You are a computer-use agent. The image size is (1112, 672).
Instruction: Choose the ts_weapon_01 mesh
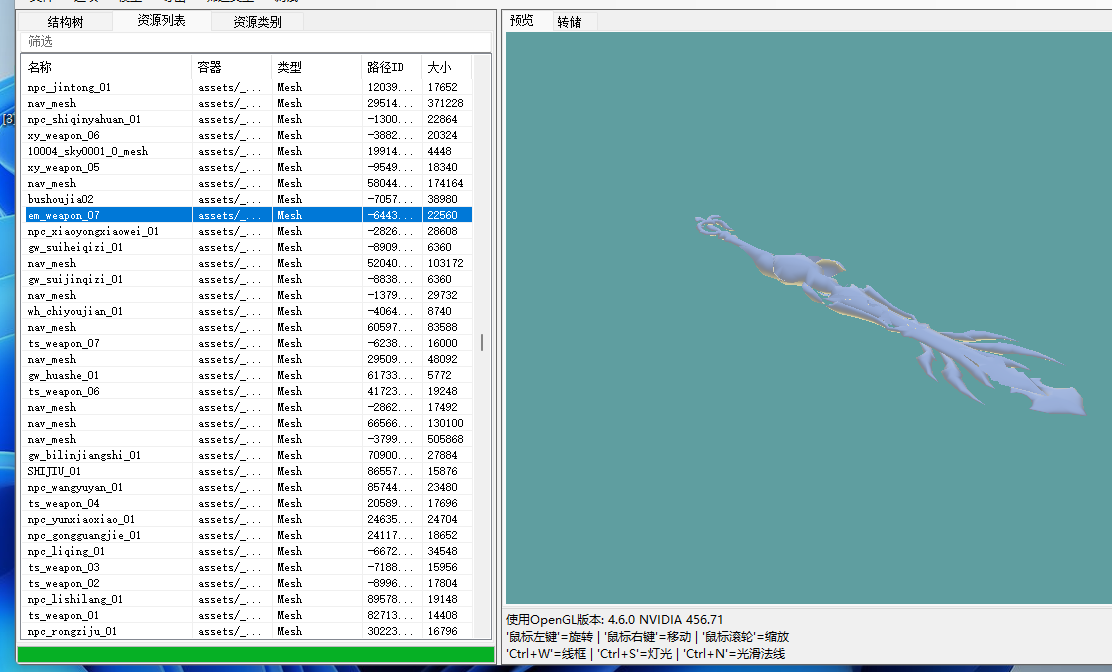coord(249,615)
